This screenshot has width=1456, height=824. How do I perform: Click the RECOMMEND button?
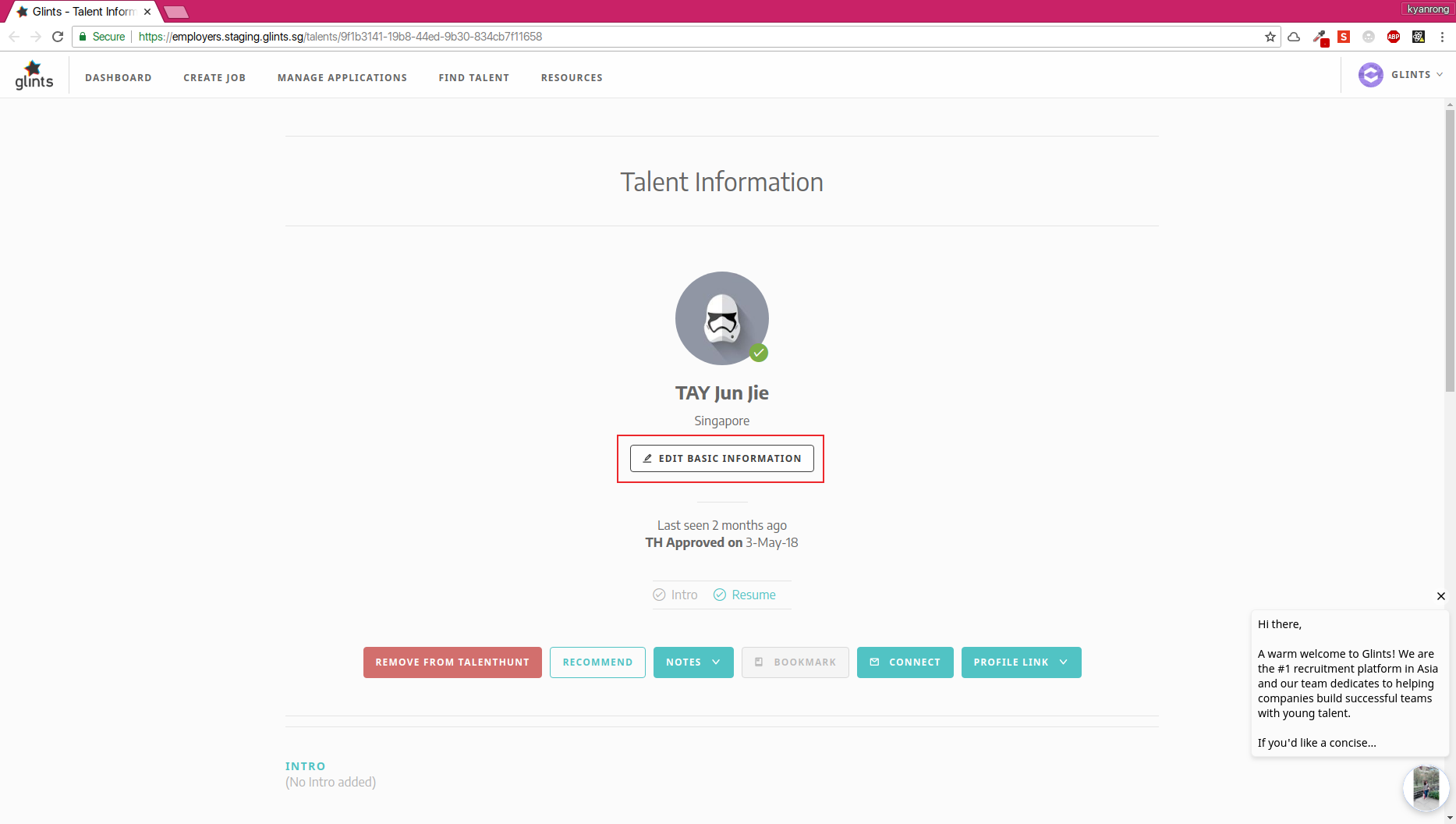(597, 662)
